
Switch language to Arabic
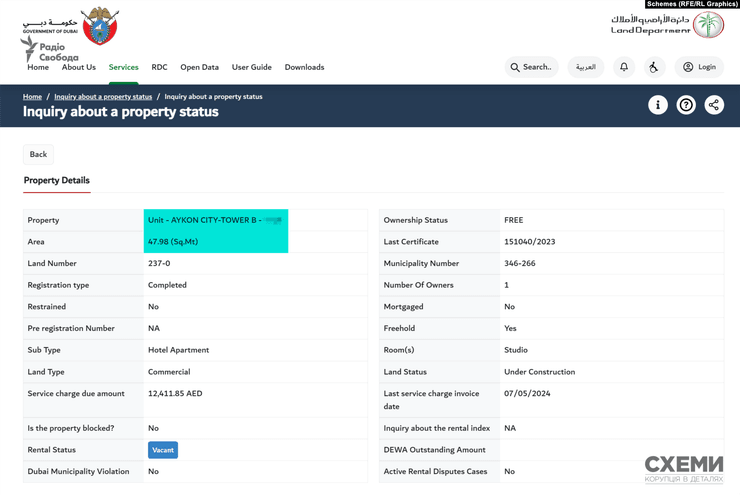[x=586, y=67]
